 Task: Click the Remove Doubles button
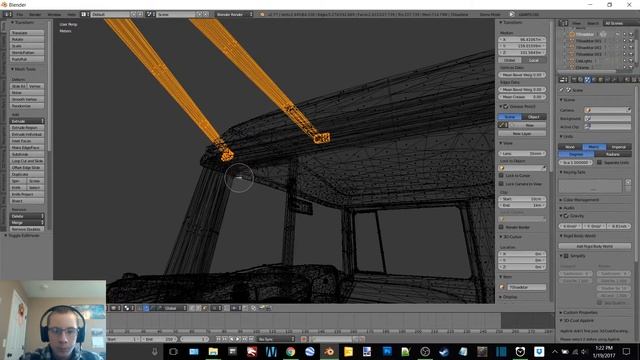[x=27, y=229]
